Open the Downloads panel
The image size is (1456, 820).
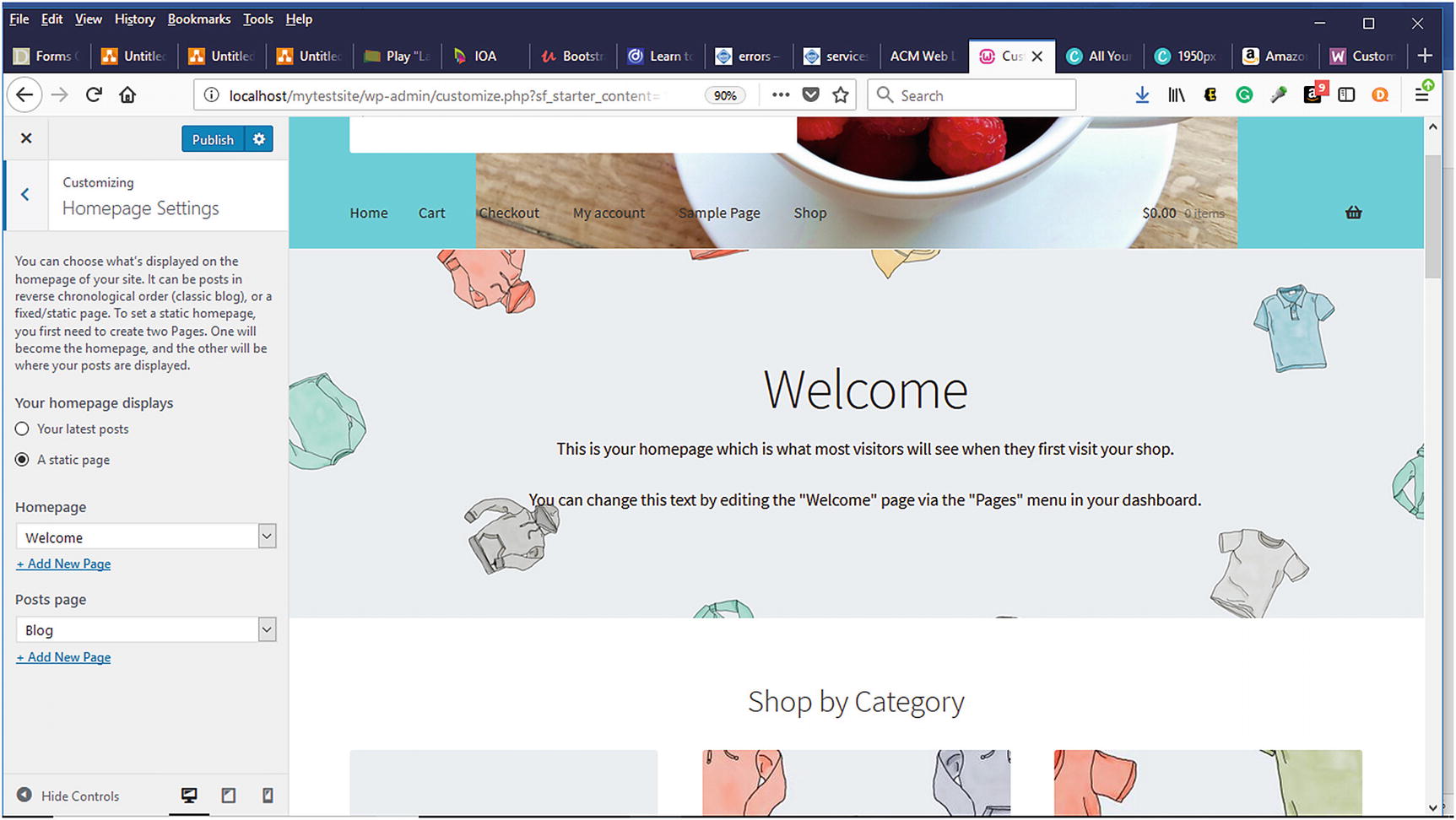click(x=1142, y=95)
